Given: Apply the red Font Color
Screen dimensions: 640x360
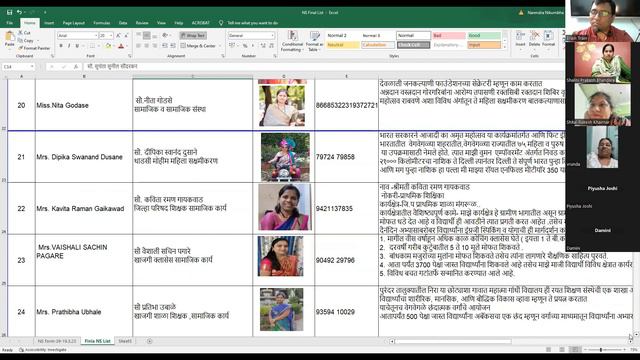Looking at the screenshot, I should 121,46.
